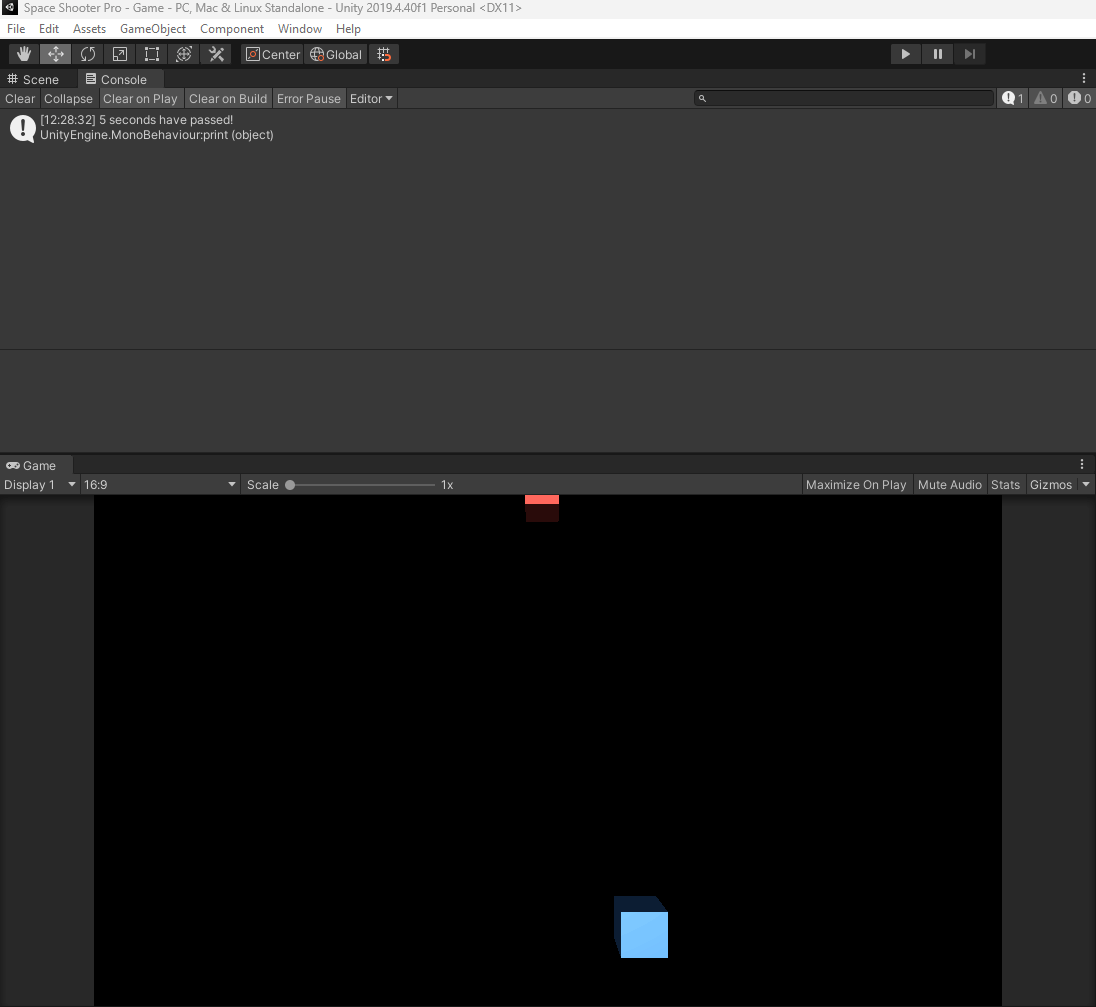Select the Move tool
The image size is (1096, 1007).
coord(55,53)
